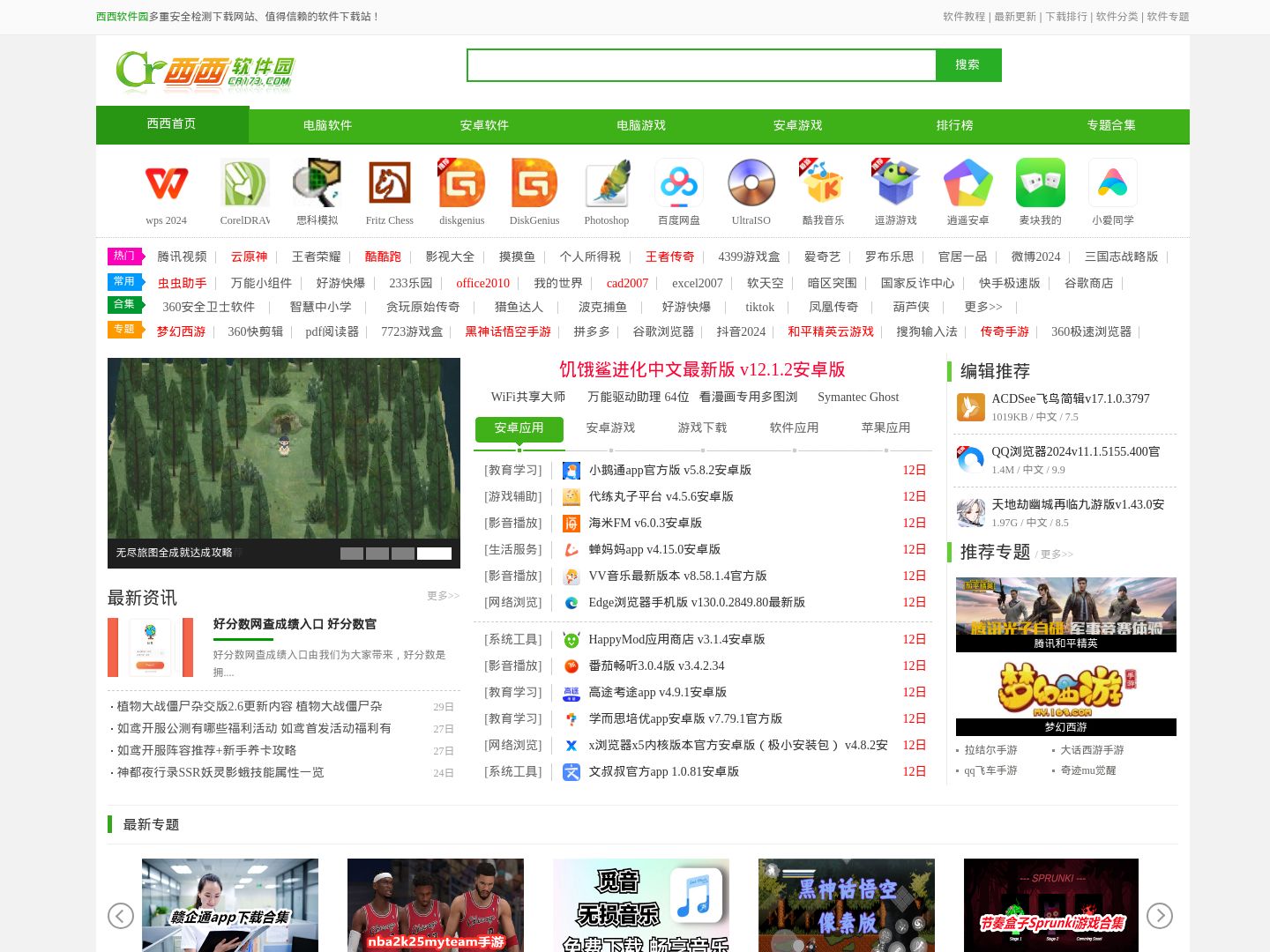Open the 酷我音乐 icon
Image resolution: width=1270 pixels, height=952 pixels.
coord(824,182)
